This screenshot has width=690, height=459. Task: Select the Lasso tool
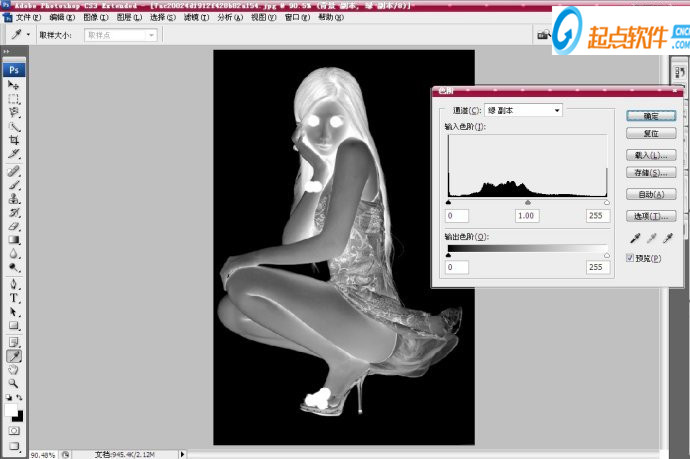click(14, 113)
